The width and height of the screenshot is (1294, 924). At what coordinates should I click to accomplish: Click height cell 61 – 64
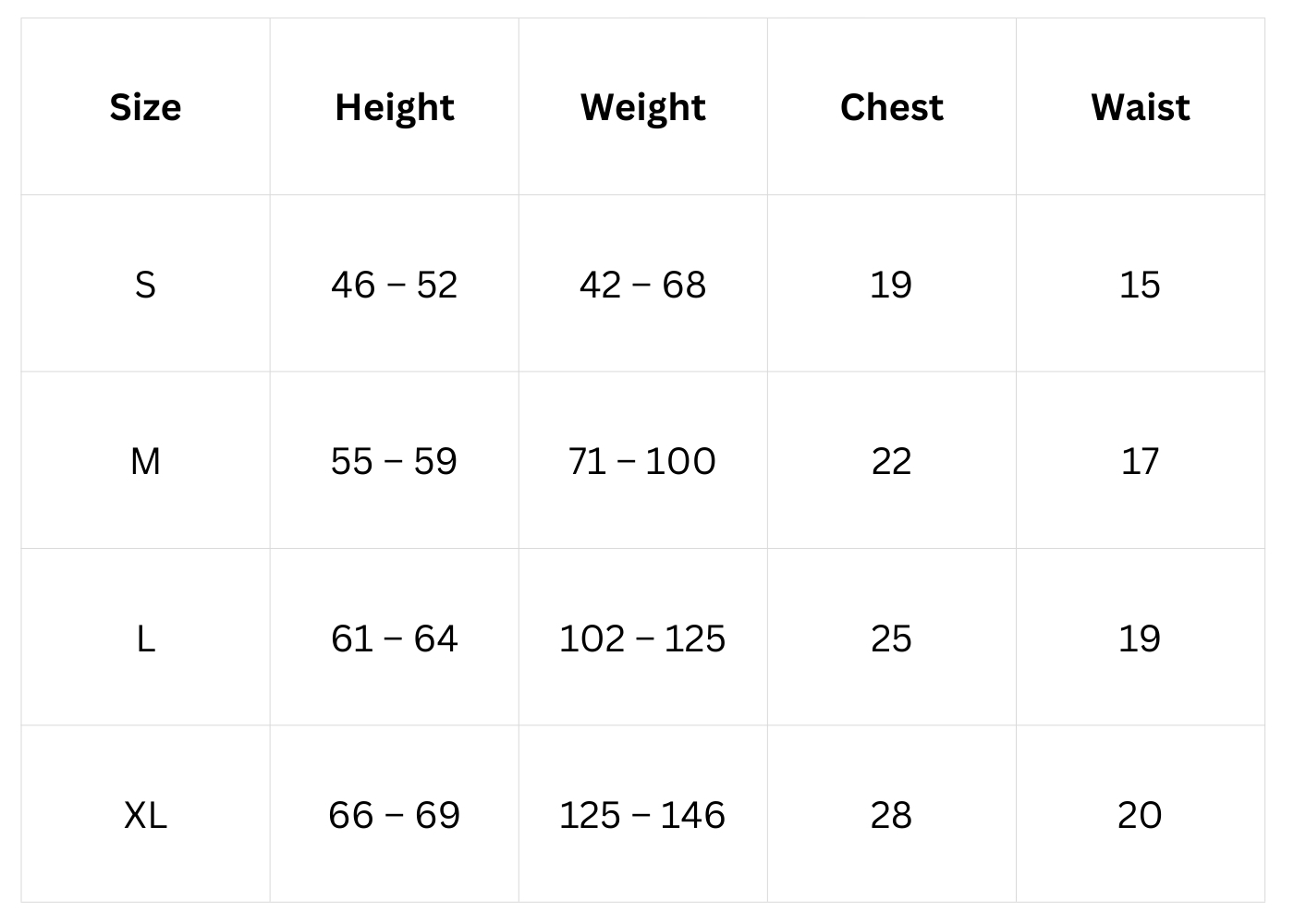(395, 638)
